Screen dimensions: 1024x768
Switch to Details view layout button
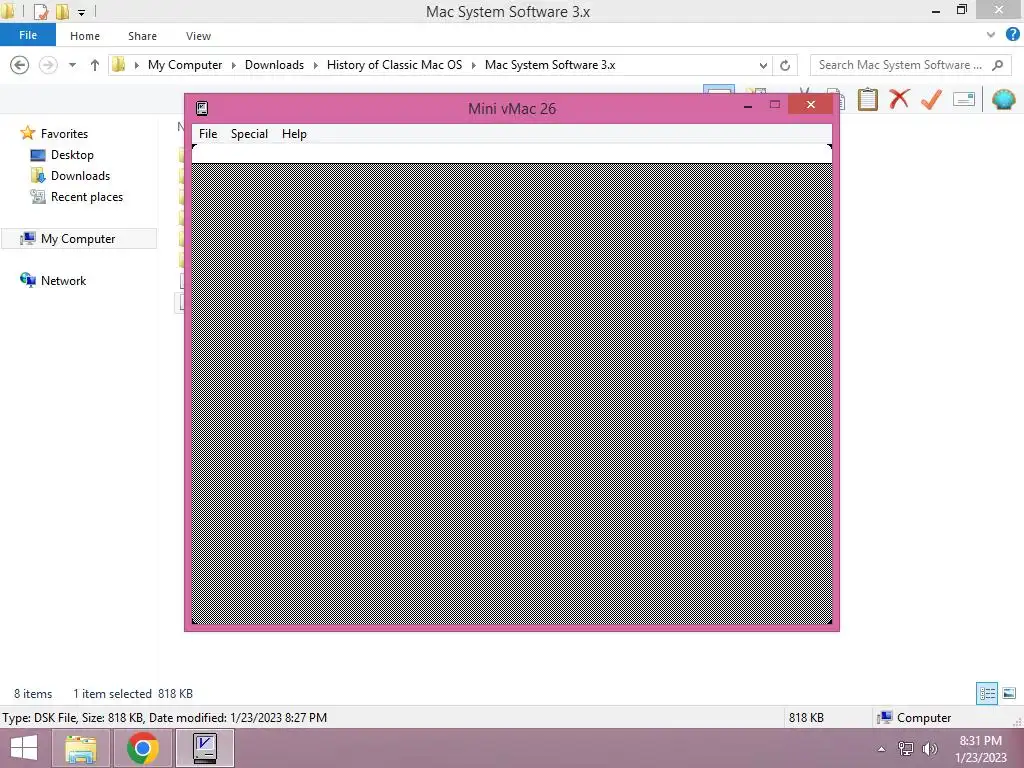tap(987, 693)
